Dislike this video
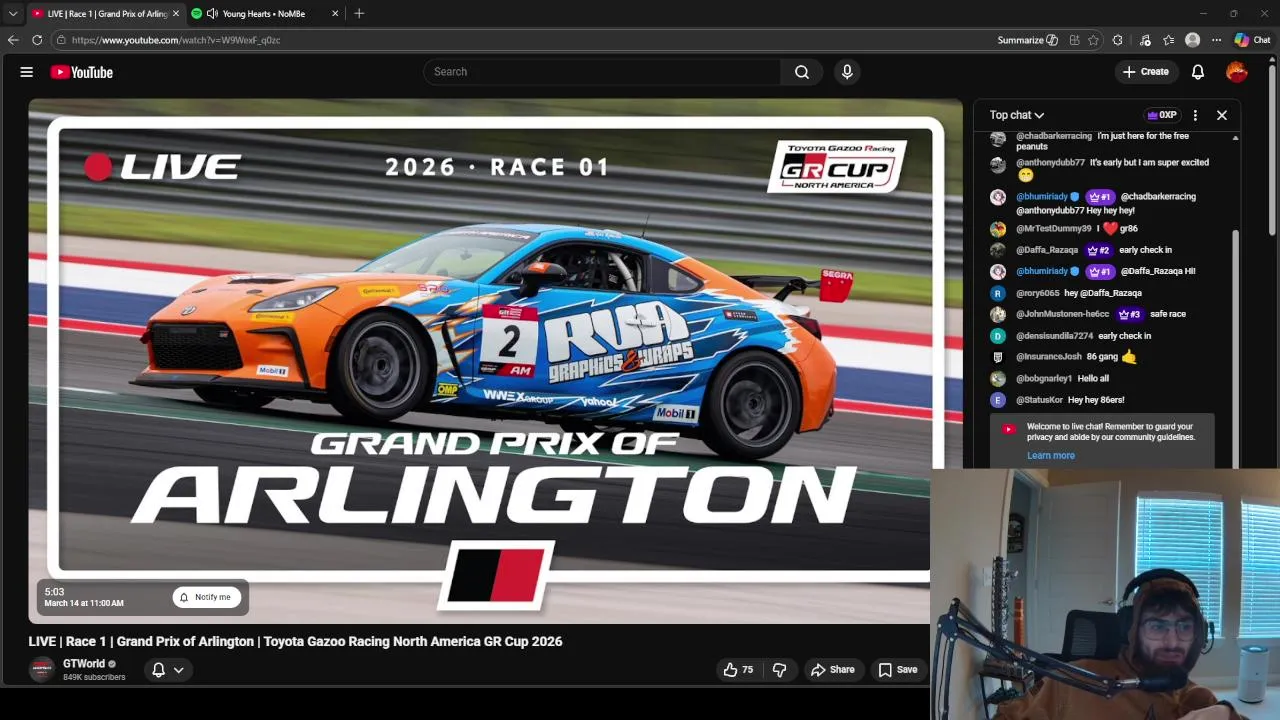The height and width of the screenshot is (720, 1280). pos(780,670)
